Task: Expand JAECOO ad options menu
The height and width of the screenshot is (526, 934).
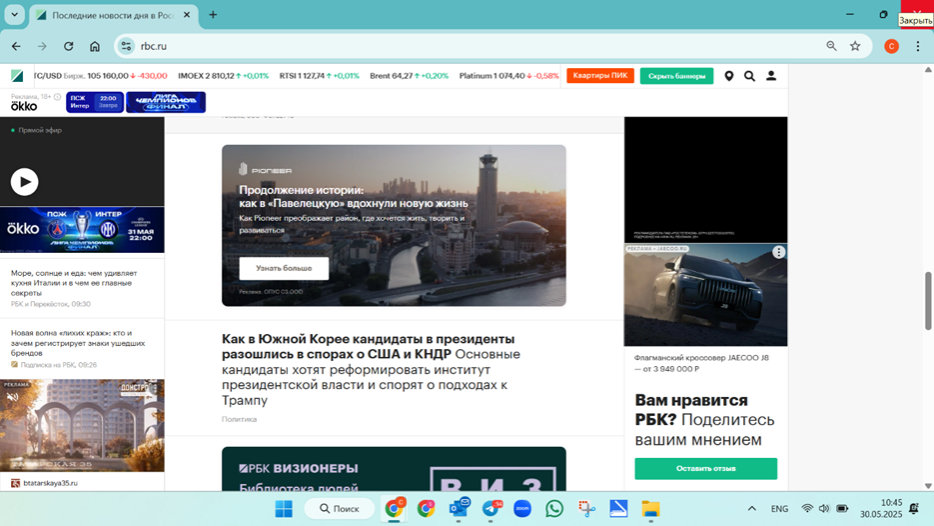Action: (778, 253)
